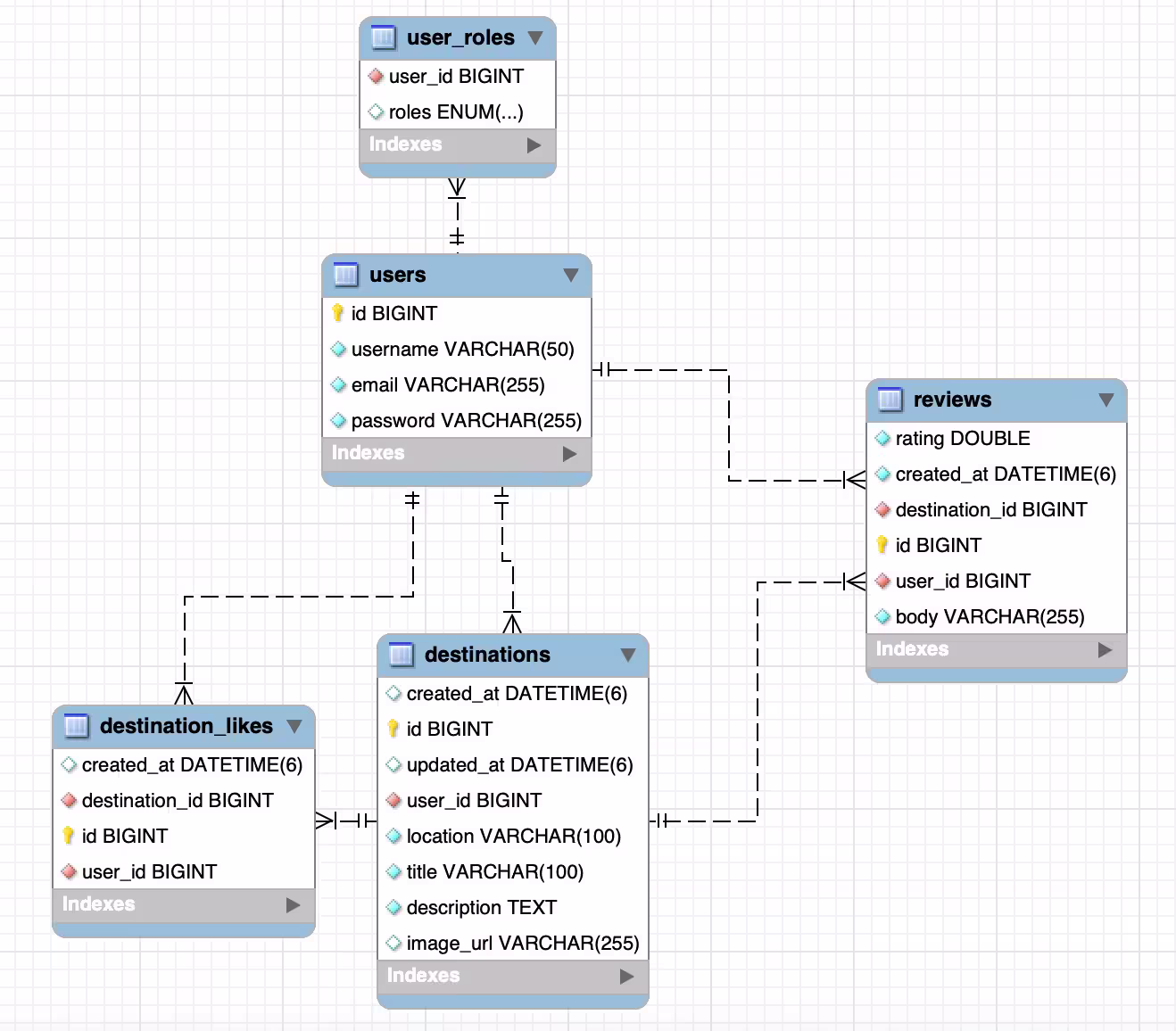
Task: Collapse the user_roles table with header arrow
Action: 535,37
